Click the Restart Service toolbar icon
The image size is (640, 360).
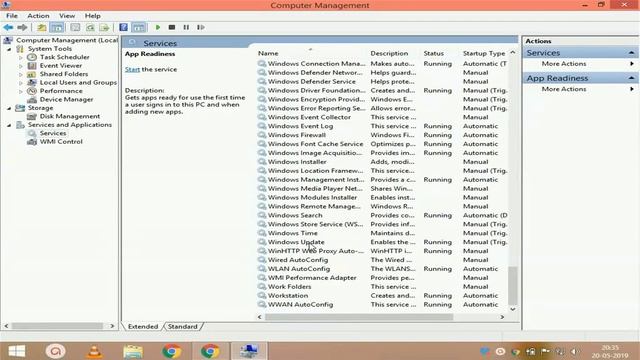coord(200,27)
